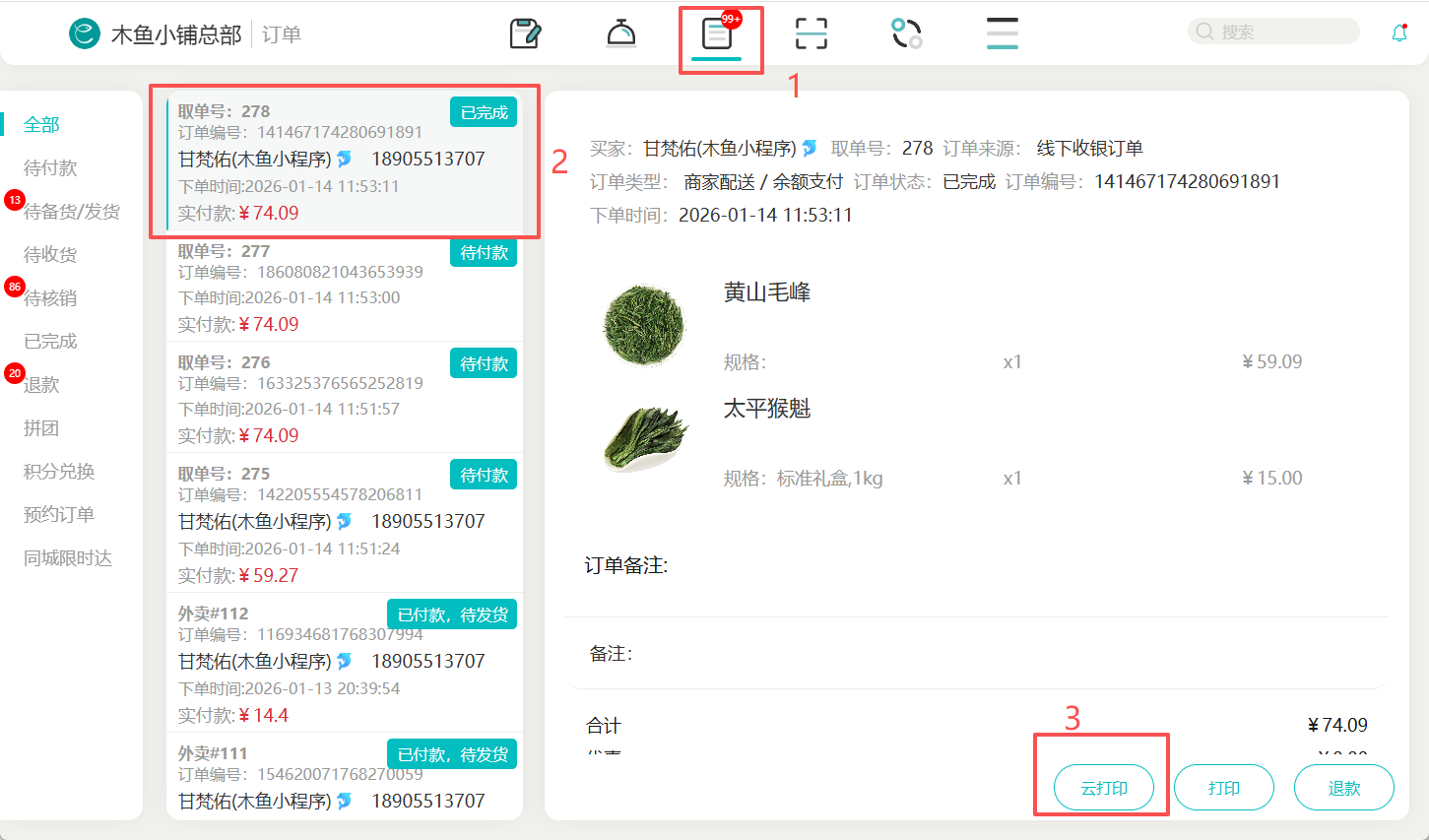The image size is (1429, 840).
Task: Go to 同城限时达 category
Action: [x=68, y=558]
